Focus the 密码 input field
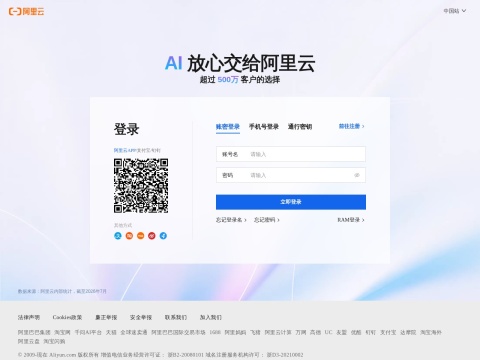This screenshot has height=360, width=480. [x=291, y=175]
